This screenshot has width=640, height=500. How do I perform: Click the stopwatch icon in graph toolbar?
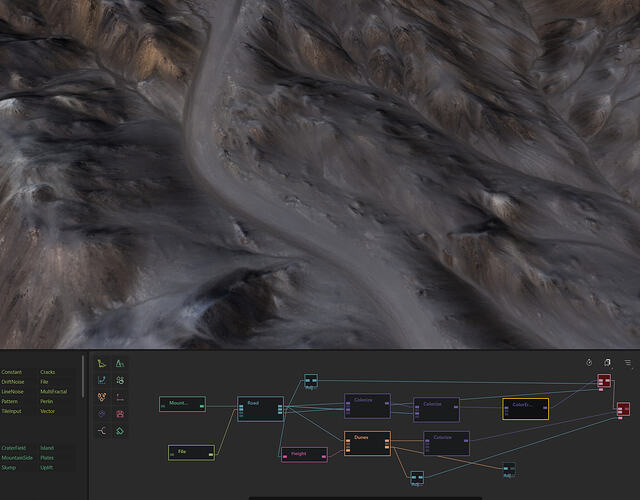coord(589,362)
